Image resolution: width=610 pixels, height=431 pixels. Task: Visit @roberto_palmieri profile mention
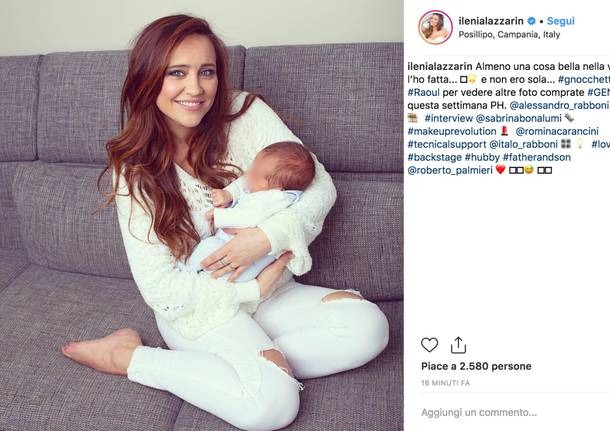450,170
